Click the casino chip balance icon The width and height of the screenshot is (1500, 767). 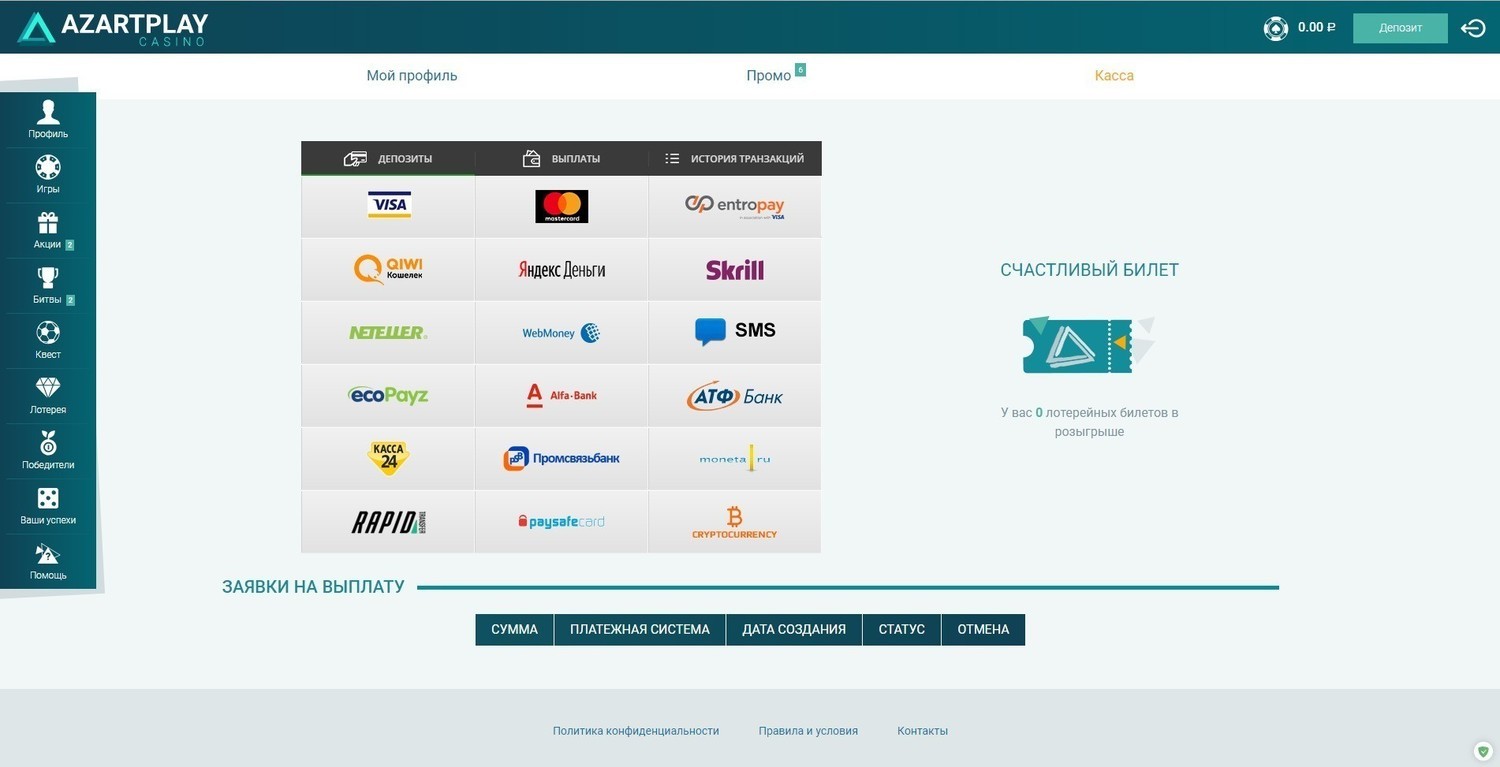click(1276, 28)
